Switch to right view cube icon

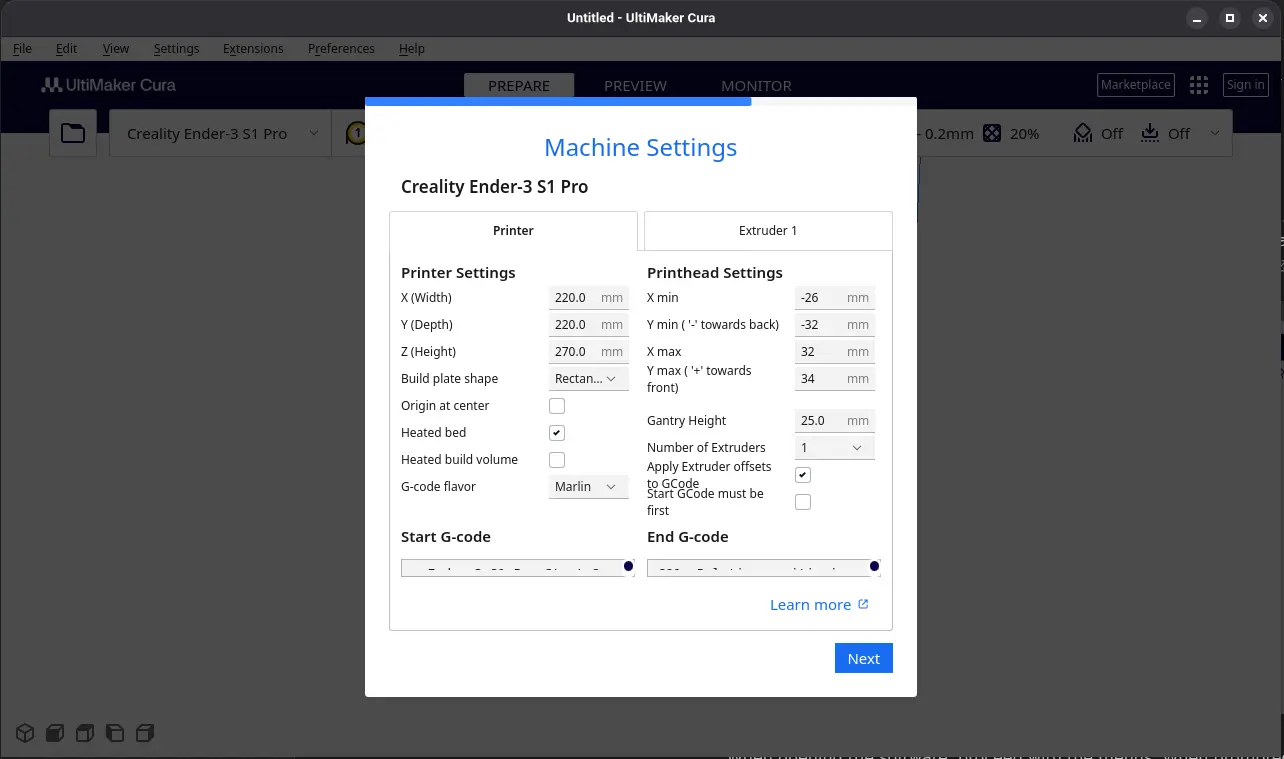tap(145, 733)
